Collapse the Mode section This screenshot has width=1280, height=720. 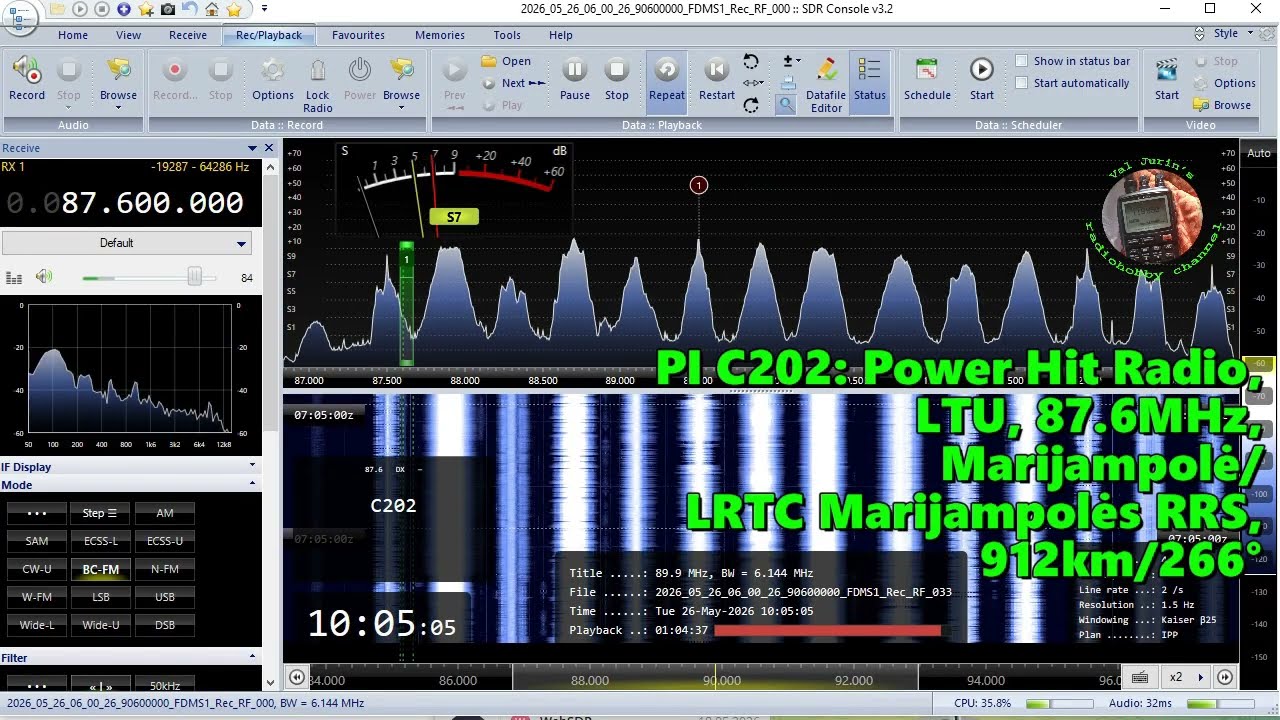click(252, 484)
